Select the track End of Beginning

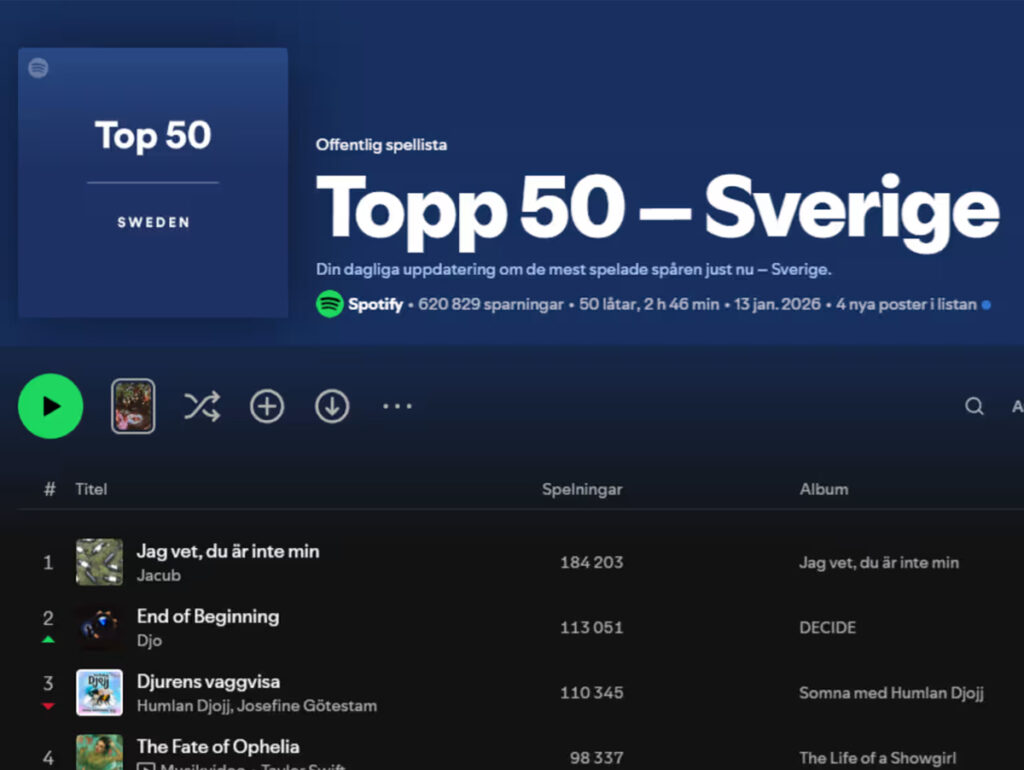pyautogui.click(x=208, y=617)
